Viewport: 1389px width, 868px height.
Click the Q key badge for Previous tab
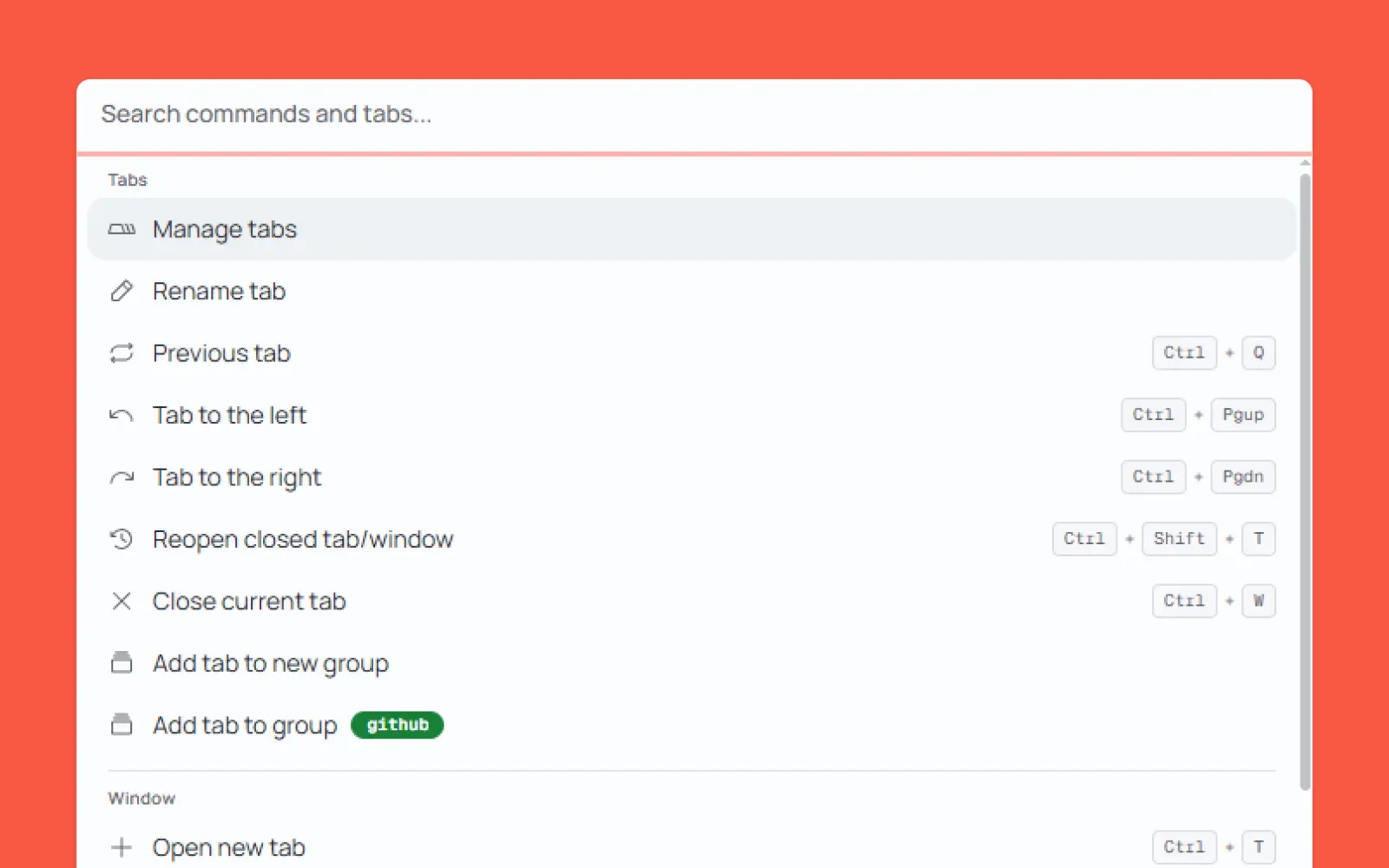pos(1259,353)
